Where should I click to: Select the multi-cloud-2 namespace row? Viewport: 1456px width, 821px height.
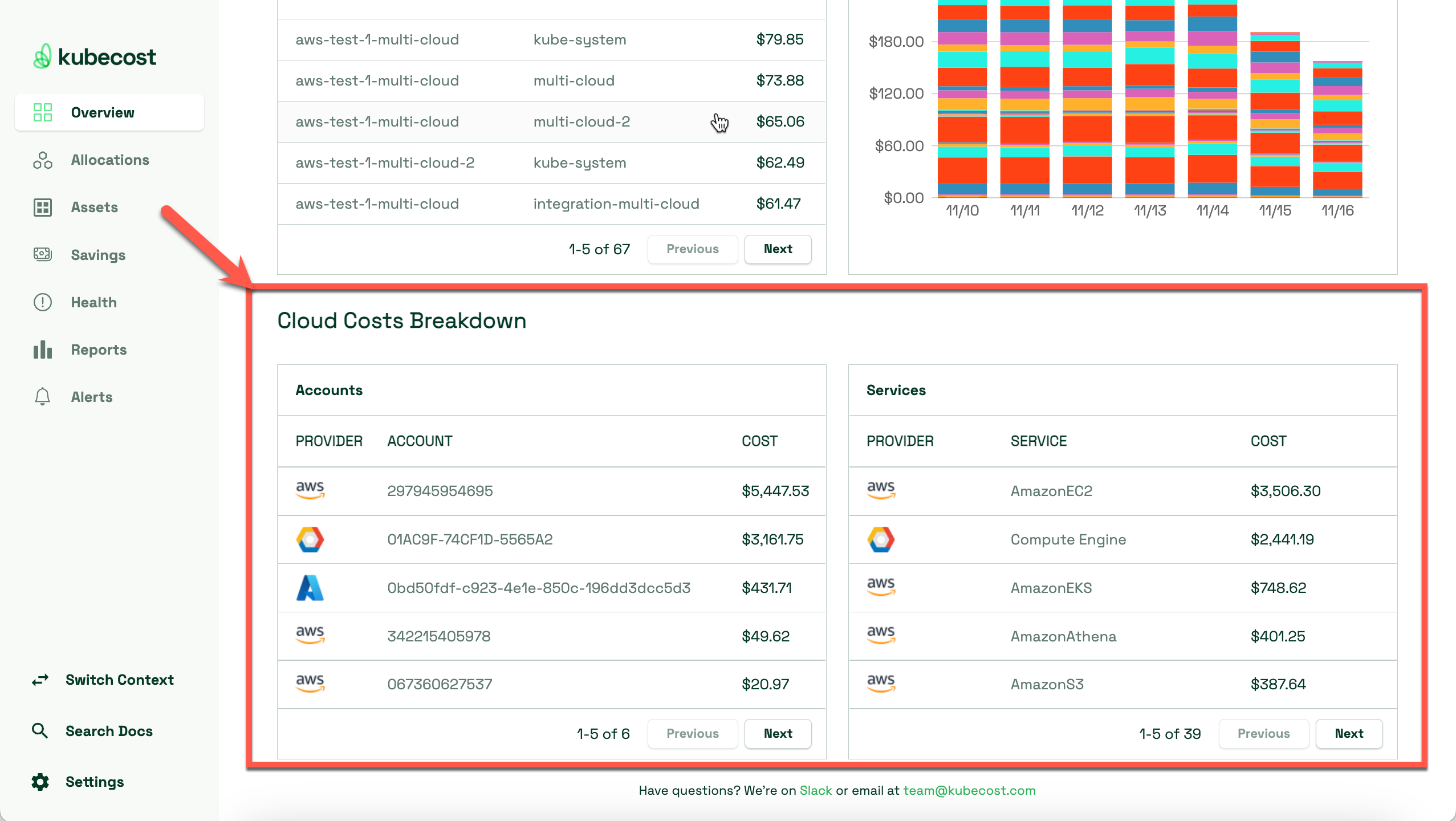[552, 121]
